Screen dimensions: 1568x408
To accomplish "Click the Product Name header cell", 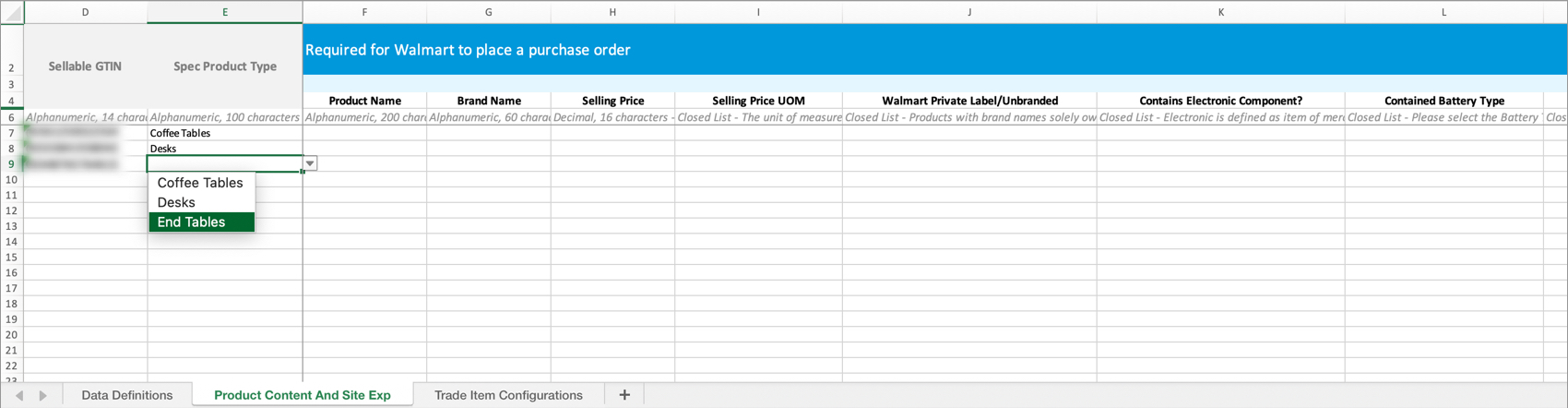I will tap(364, 101).
